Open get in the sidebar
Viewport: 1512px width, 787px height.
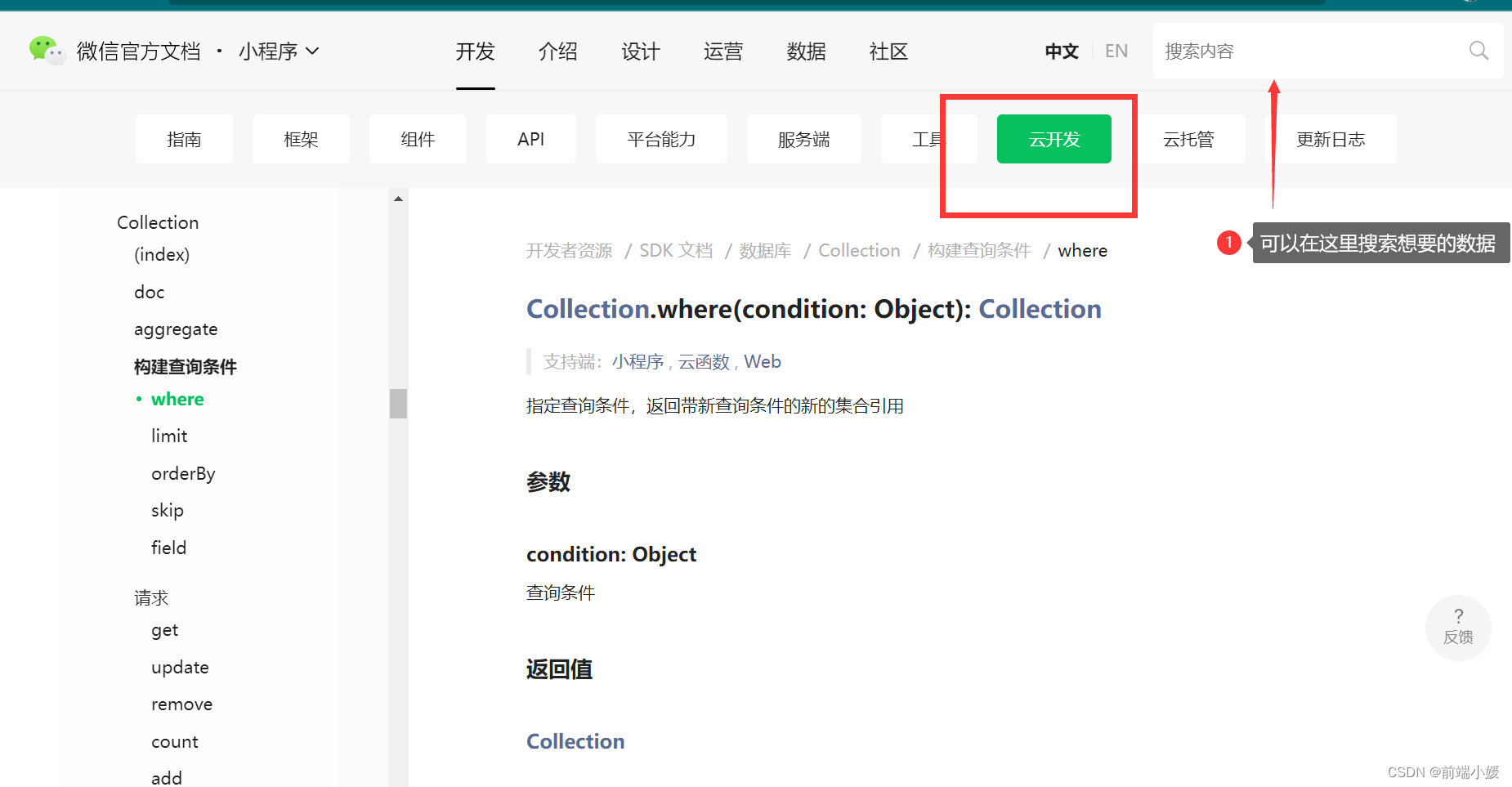tap(164, 630)
